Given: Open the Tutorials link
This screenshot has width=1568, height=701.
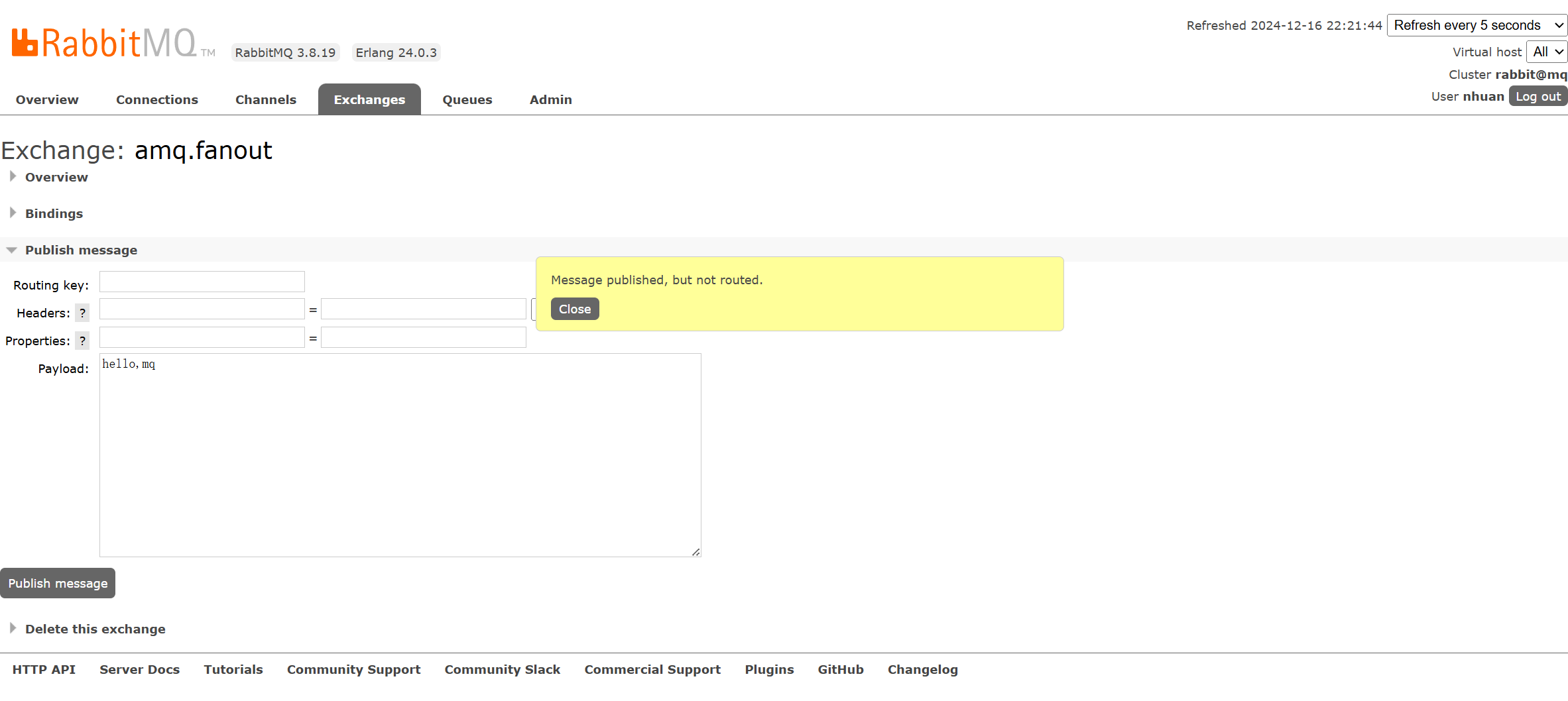Looking at the screenshot, I should [x=233, y=669].
